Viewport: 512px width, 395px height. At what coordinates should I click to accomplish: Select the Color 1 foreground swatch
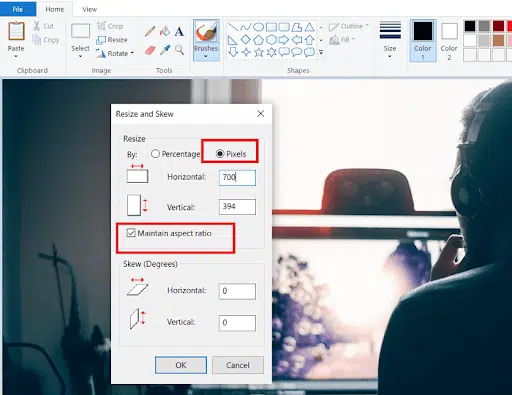(x=423, y=40)
